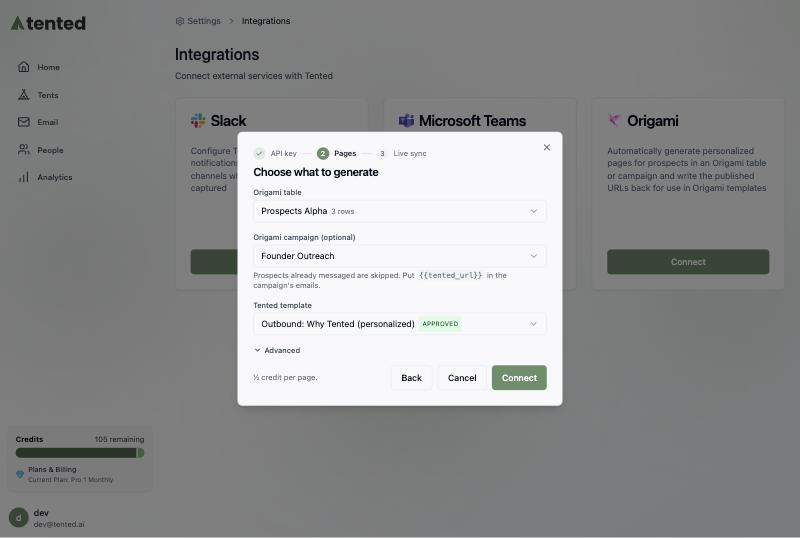Click the "Origami campaign (optional)" label
Image resolution: width=800 pixels, height=538 pixels.
click(x=304, y=237)
